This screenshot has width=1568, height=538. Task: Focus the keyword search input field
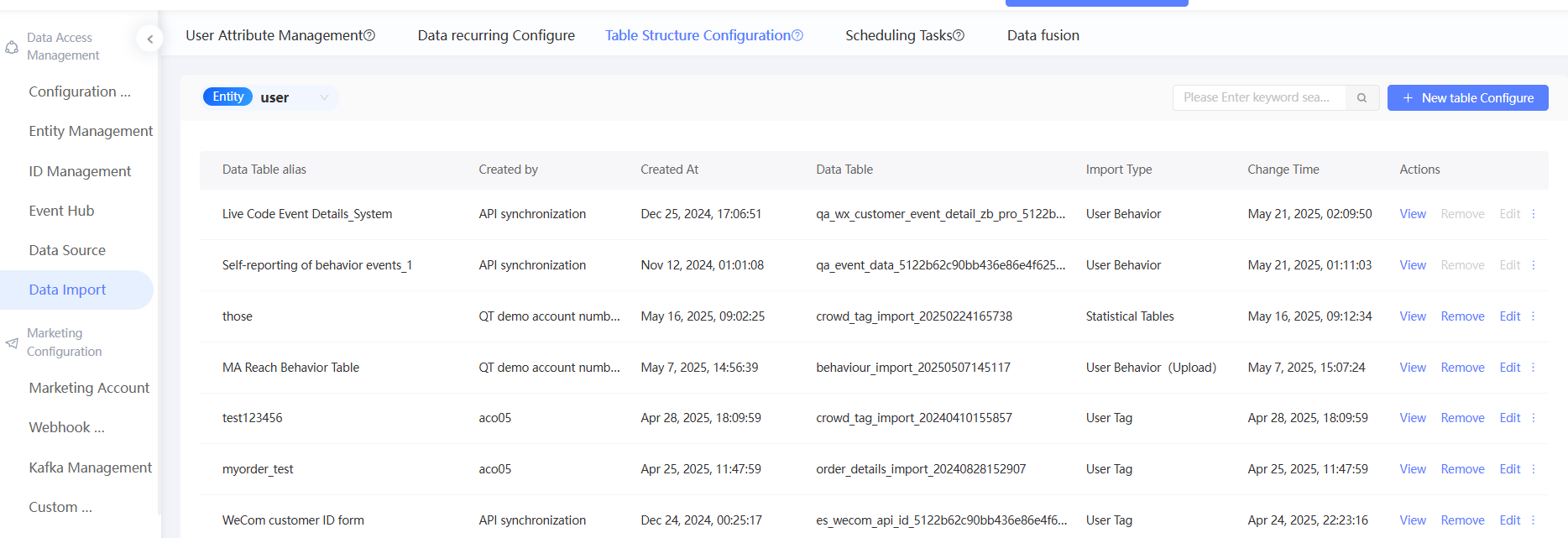click(1257, 98)
